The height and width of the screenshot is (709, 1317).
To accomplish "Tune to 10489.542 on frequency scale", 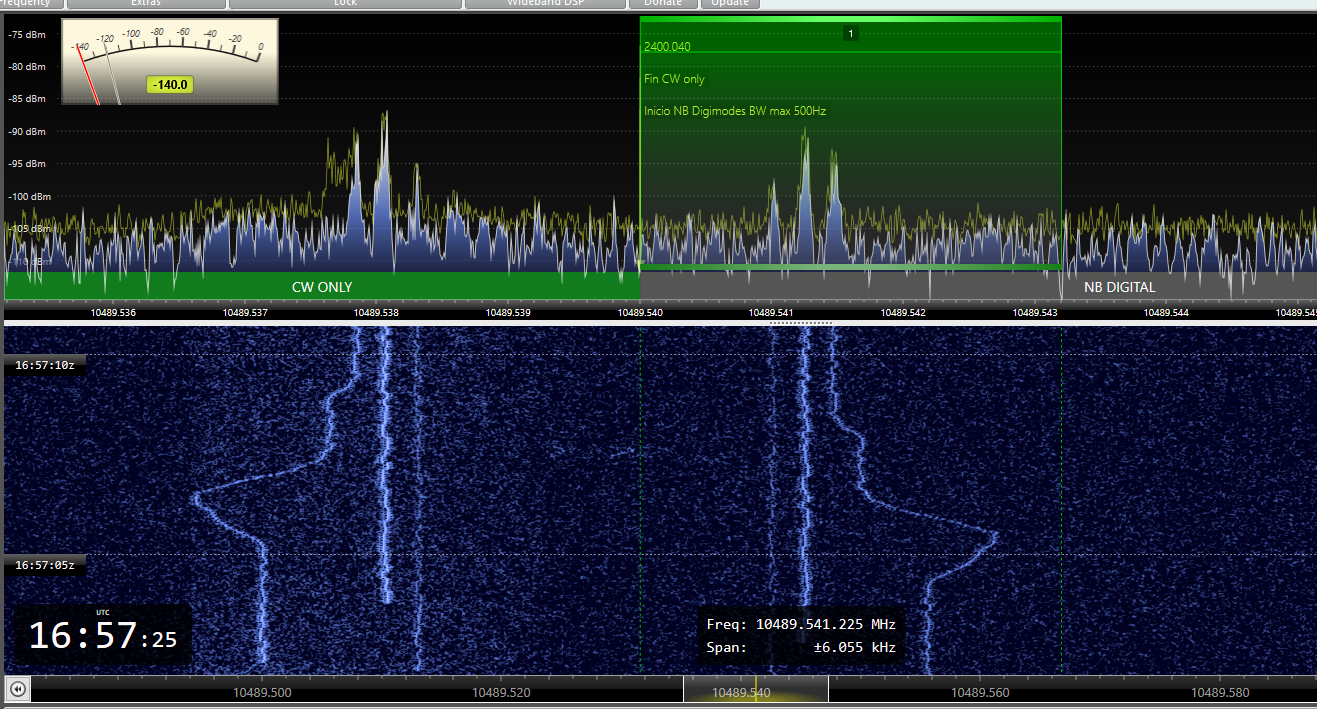I will (x=903, y=312).
